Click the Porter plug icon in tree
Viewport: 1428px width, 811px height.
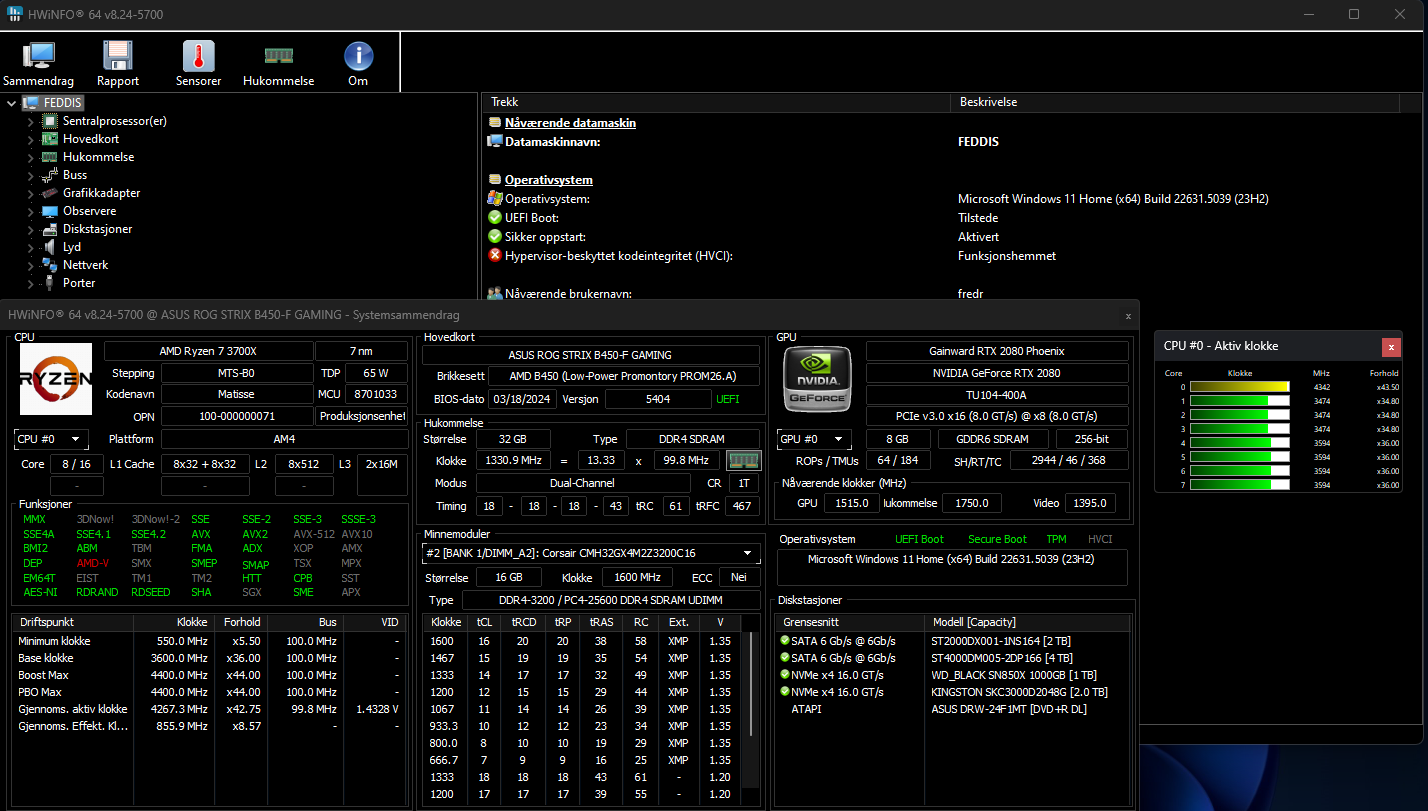coord(49,283)
